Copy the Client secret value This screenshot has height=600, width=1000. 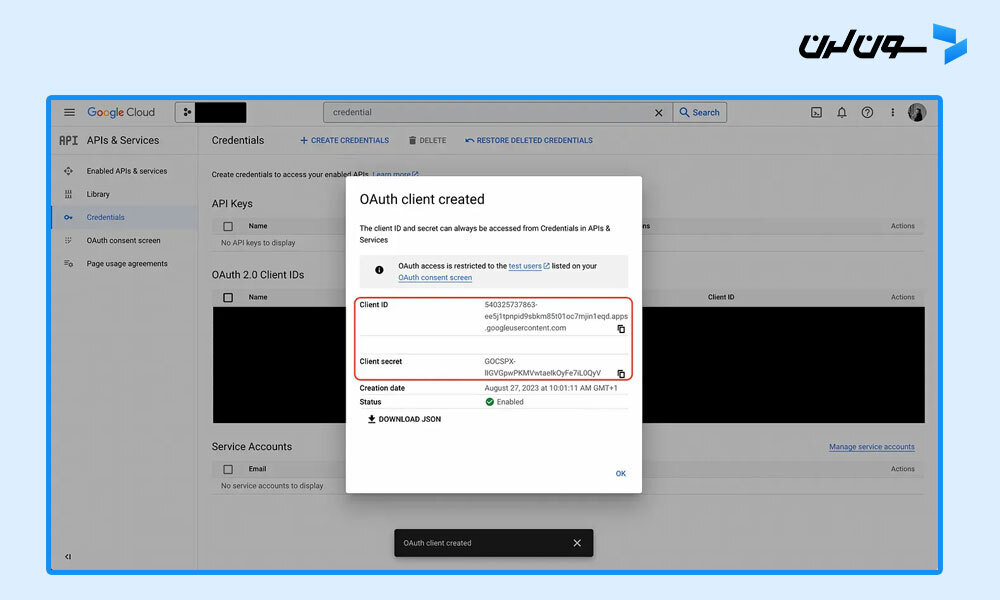[x=621, y=374]
